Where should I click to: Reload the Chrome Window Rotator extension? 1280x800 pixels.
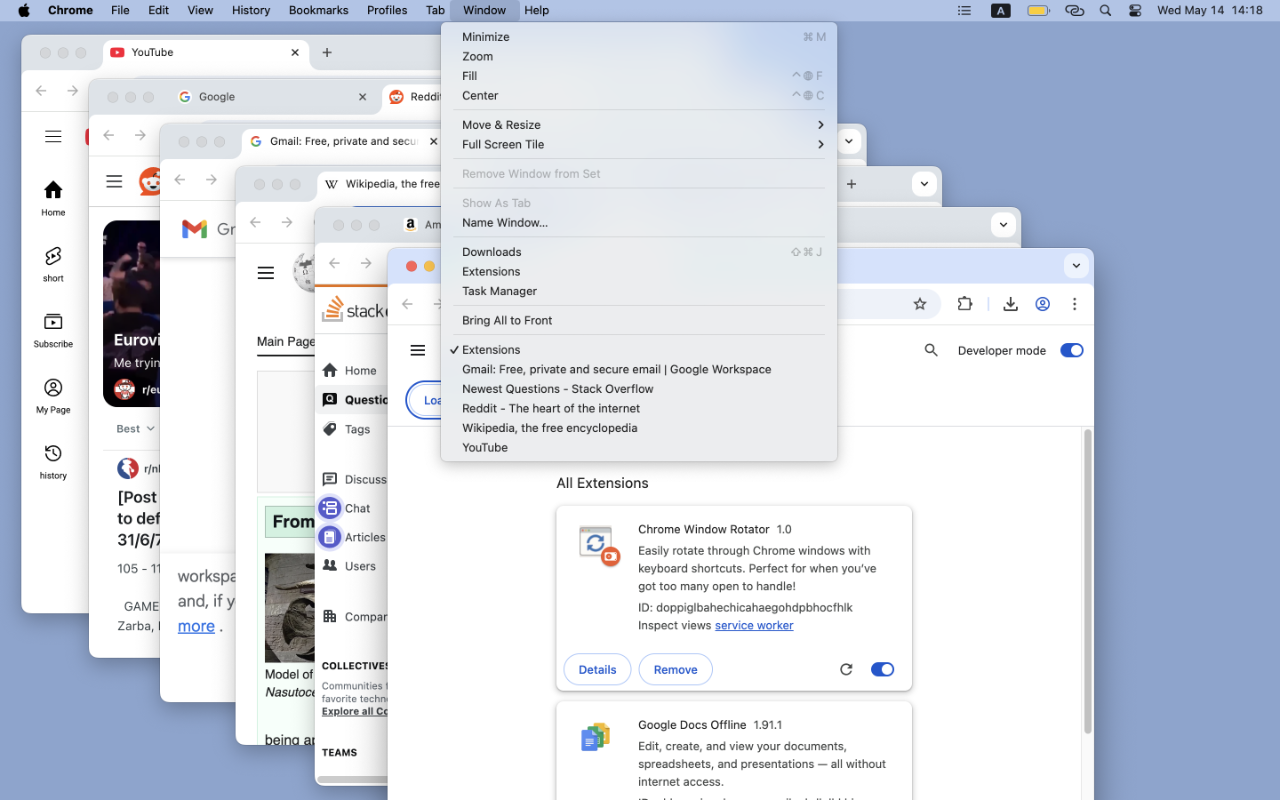(x=846, y=669)
